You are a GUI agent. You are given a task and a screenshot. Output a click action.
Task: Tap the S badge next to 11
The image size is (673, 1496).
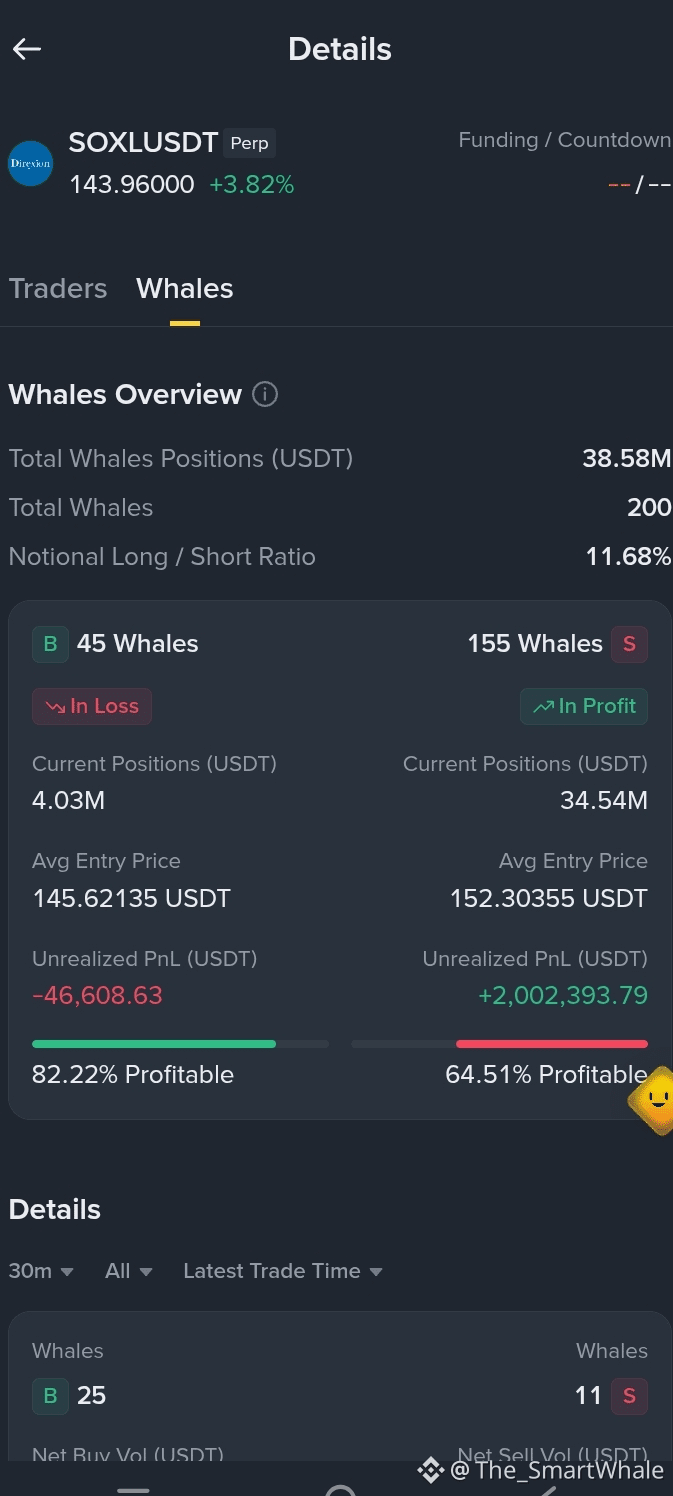(629, 1395)
